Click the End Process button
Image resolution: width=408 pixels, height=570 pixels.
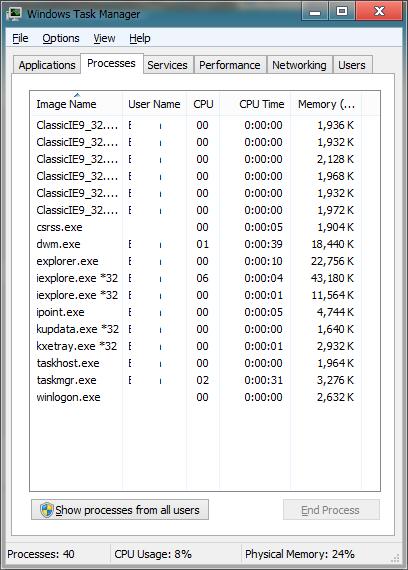[331, 510]
